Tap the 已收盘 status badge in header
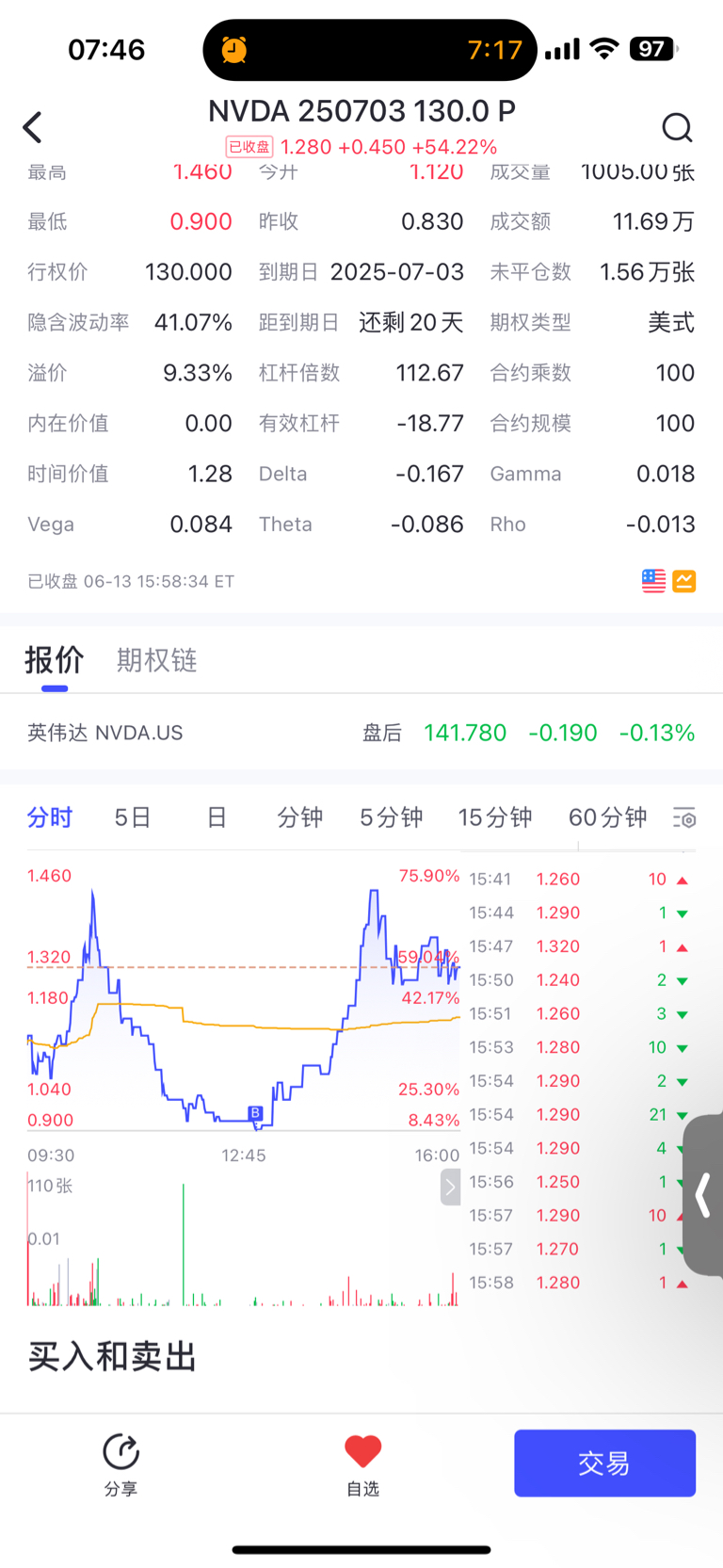723x1568 pixels. [249, 147]
